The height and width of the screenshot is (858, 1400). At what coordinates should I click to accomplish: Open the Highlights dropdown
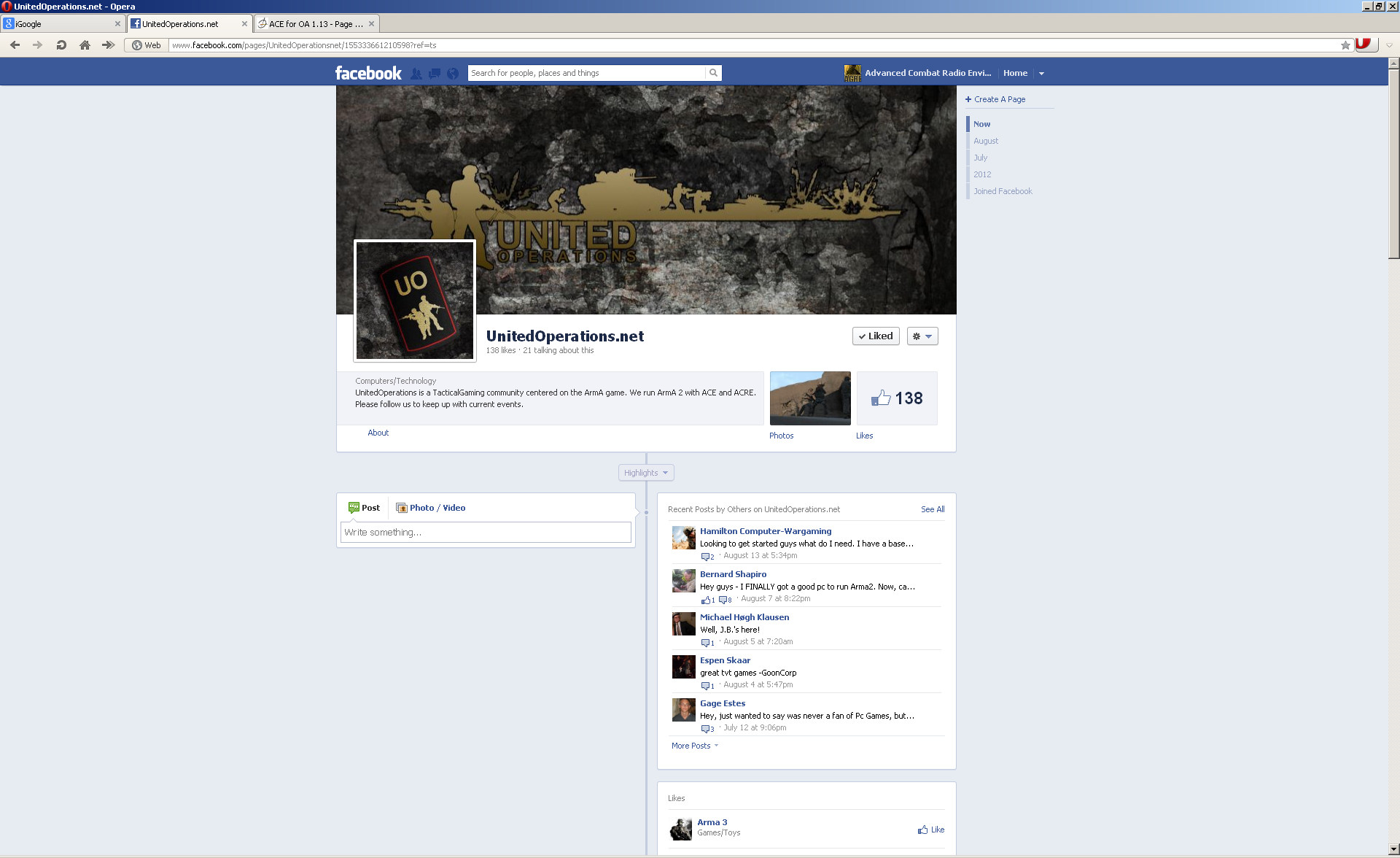click(646, 473)
